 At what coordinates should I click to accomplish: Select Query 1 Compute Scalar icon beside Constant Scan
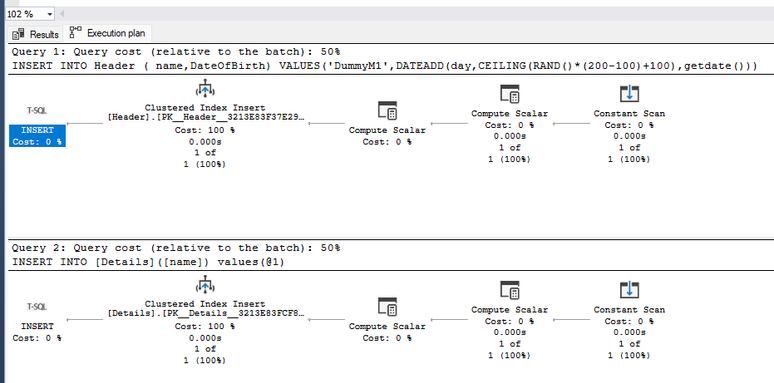[509, 94]
